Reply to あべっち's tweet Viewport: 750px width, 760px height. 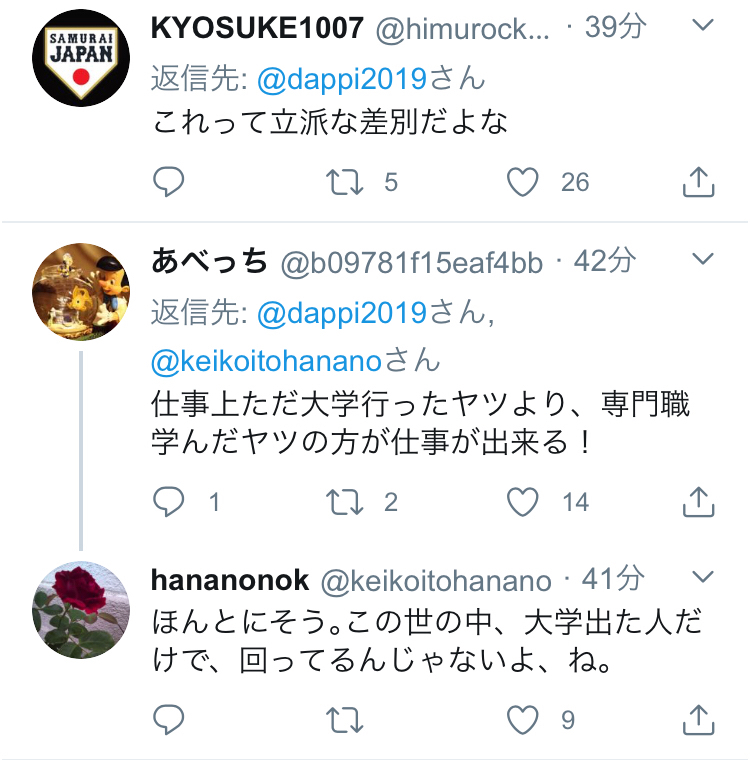click(168, 502)
